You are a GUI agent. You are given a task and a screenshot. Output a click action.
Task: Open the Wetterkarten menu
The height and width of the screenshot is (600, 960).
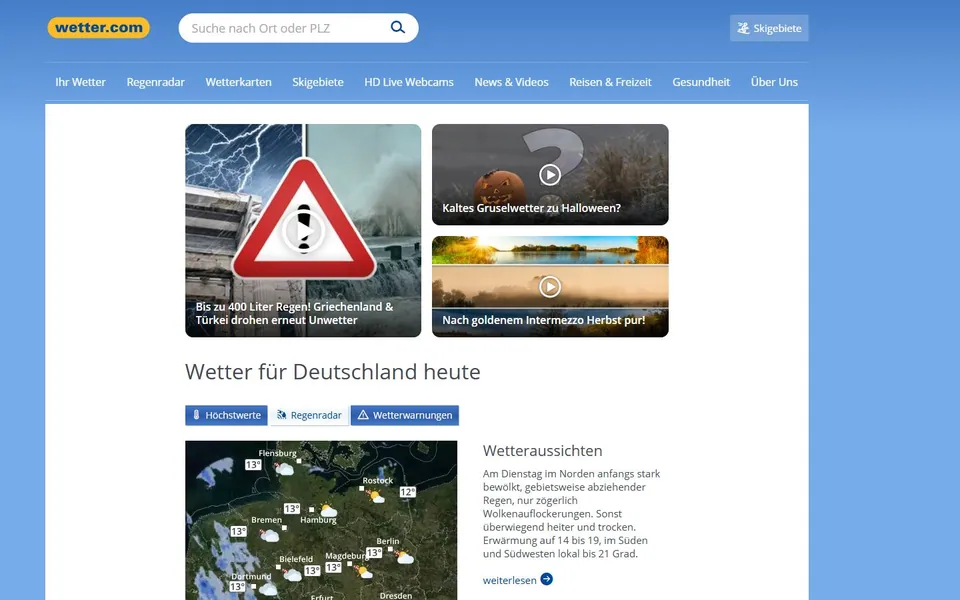pos(238,82)
